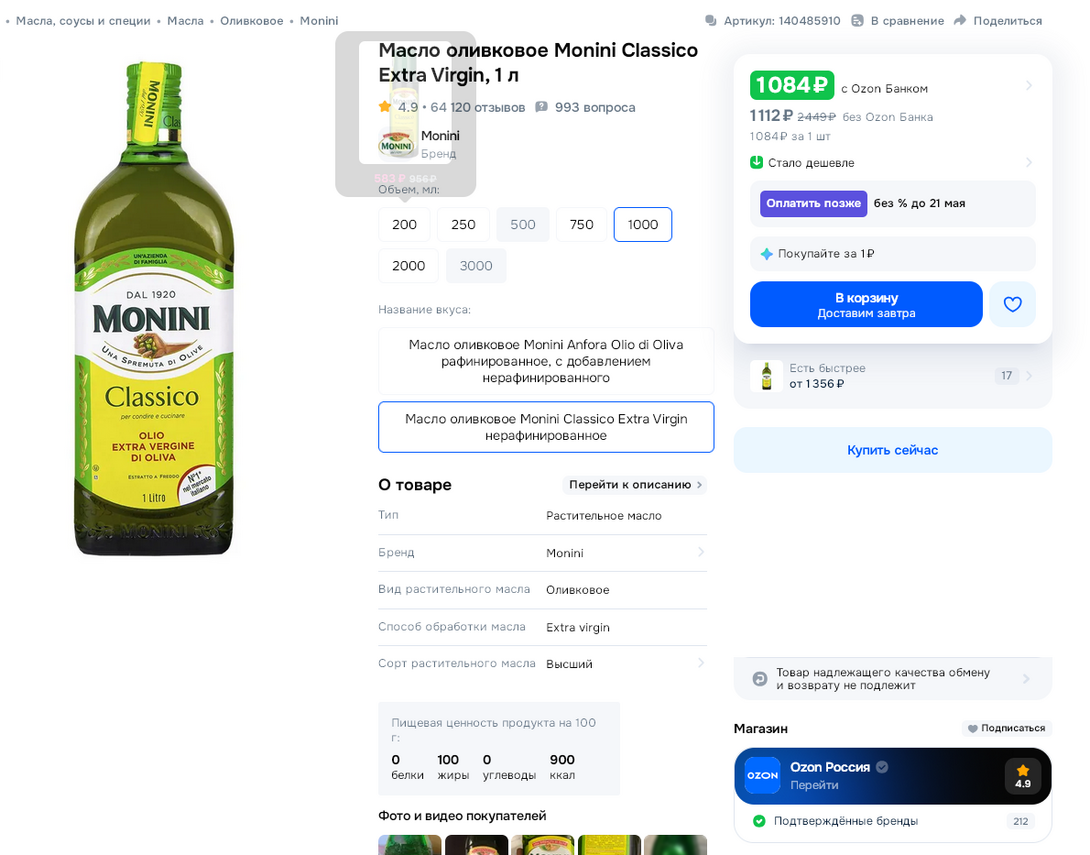Viewport: 1090px width, 855px height.
Task: Open the Оливковое breadcrumb category
Action: (251, 21)
